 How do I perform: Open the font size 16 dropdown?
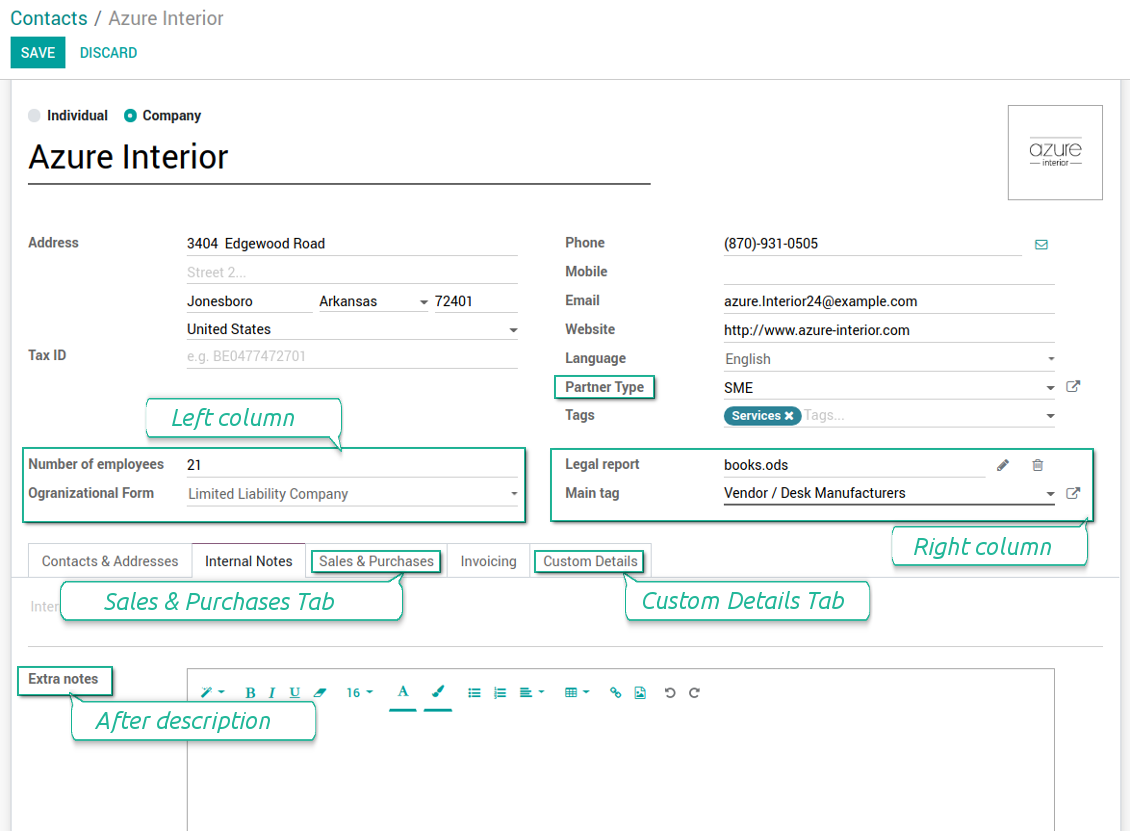[x=359, y=693]
